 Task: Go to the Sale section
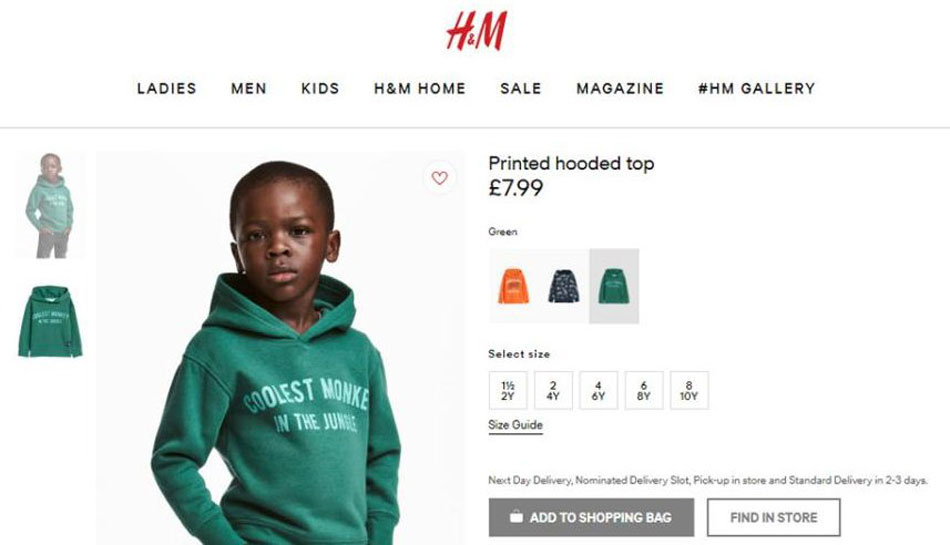pyautogui.click(x=521, y=88)
